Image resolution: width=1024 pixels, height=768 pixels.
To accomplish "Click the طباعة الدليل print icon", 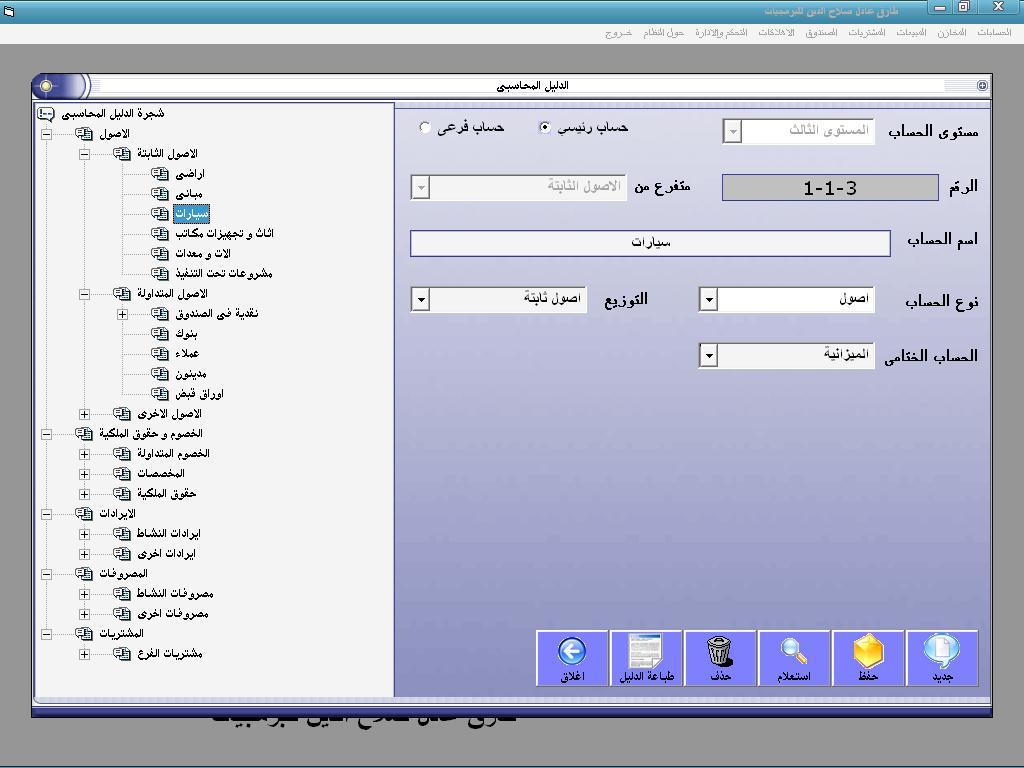I will (645, 651).
